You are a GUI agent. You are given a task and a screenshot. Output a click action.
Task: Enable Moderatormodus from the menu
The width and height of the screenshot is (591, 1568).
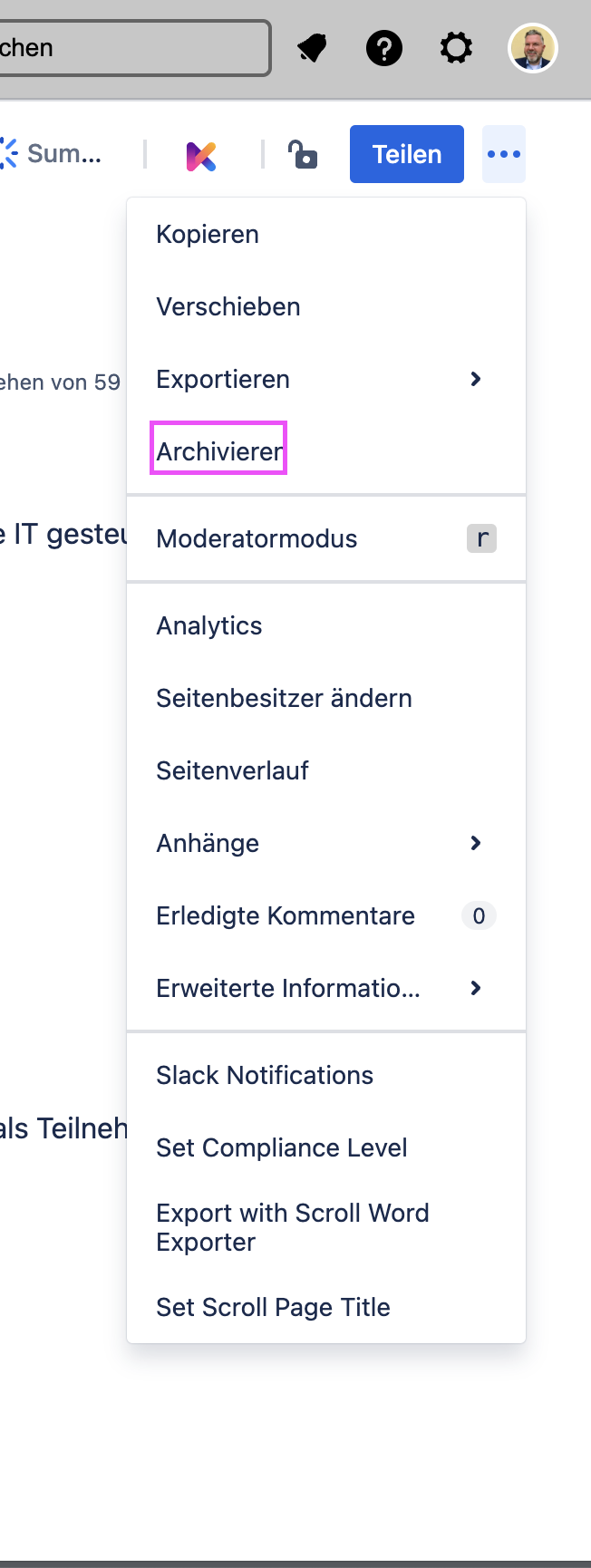(326, 538)
